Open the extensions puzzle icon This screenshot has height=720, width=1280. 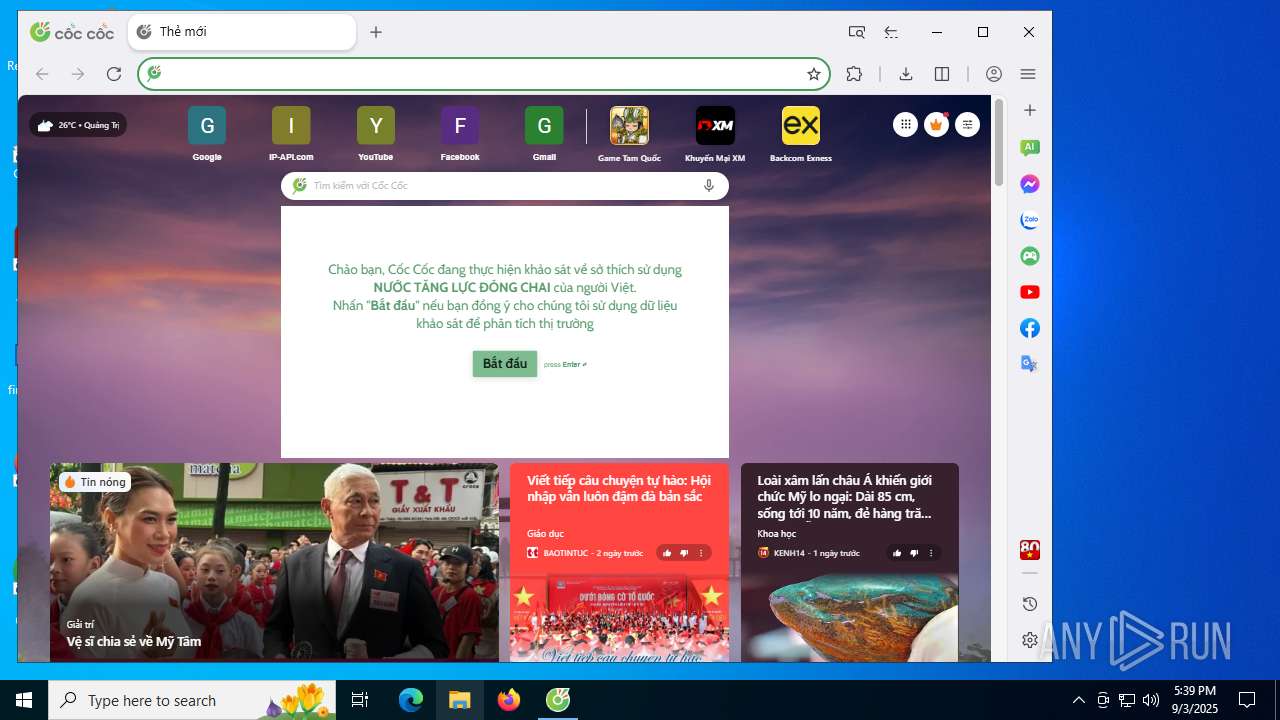pos(854,74)
